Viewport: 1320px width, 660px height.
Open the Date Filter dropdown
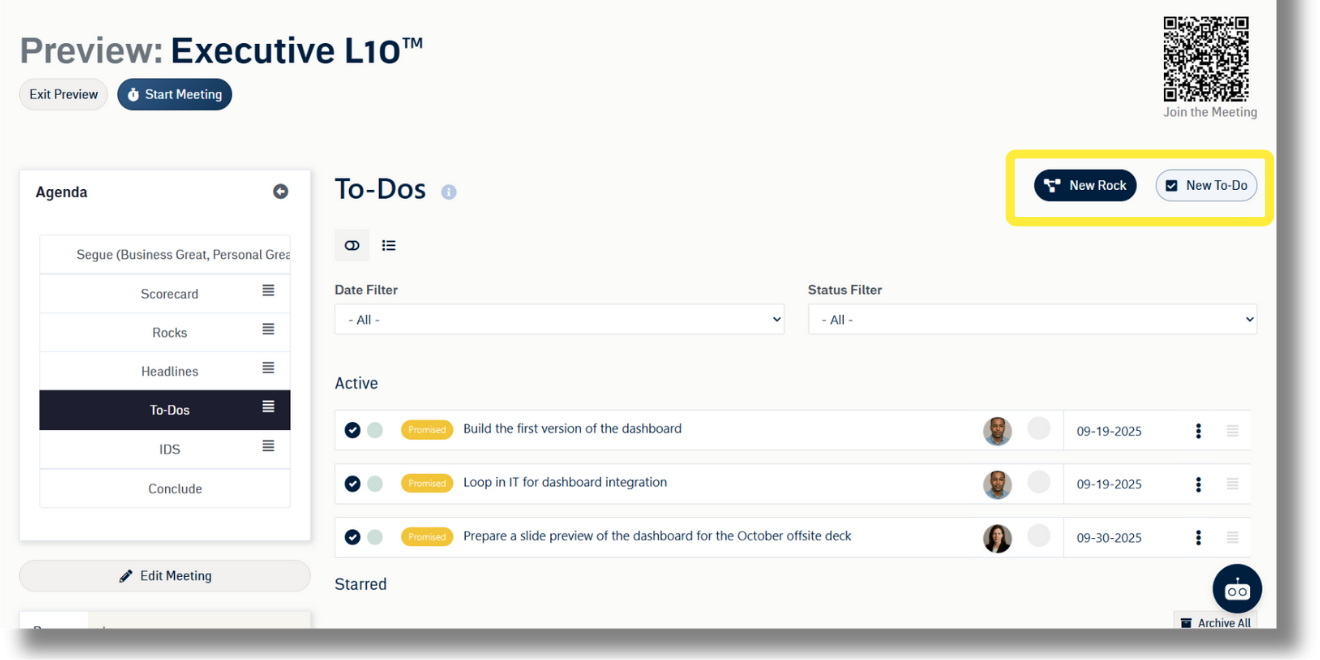[x=559, y=320]
